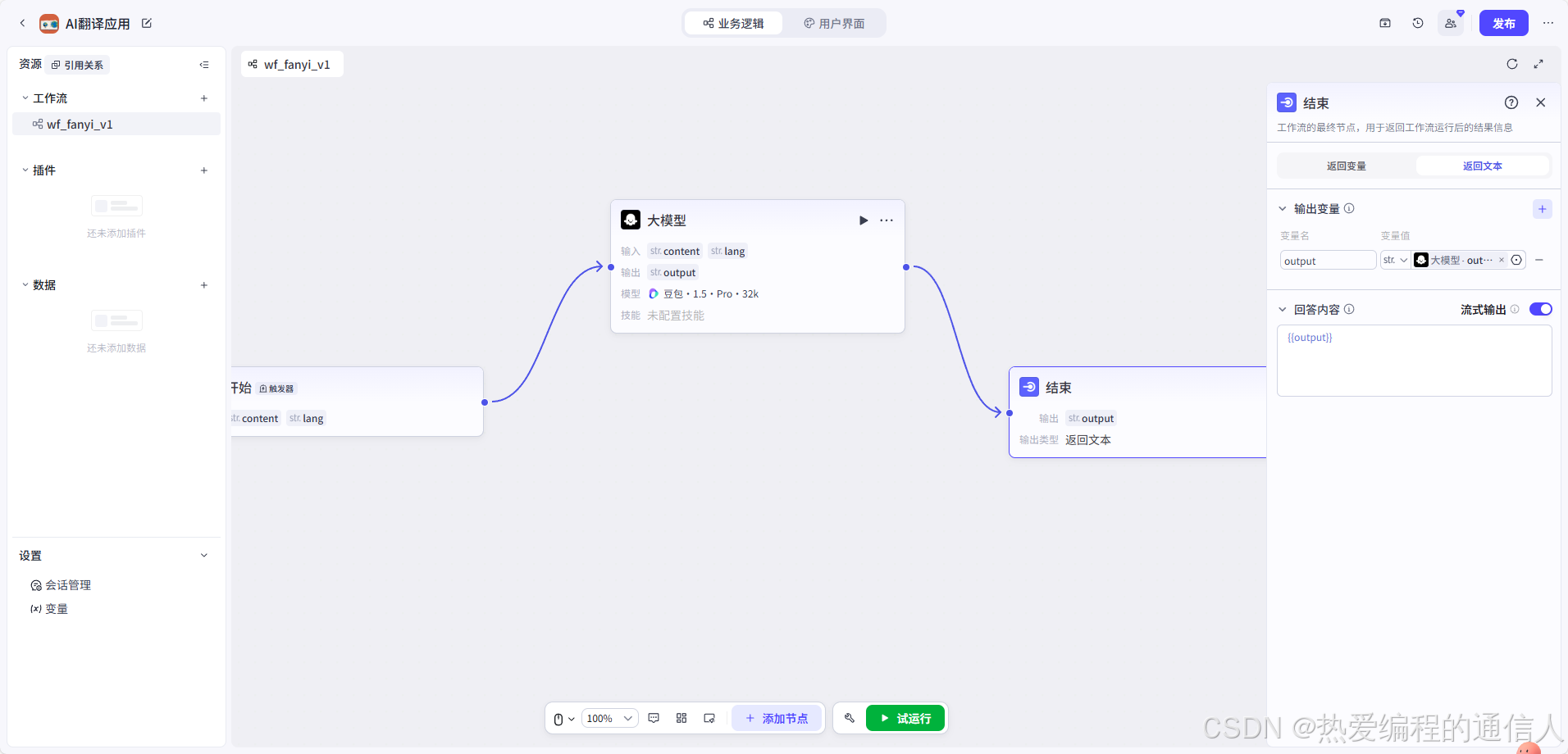Screen dimensions: 1568x754
Task: Select the 大模型 node title
Action: point(667,220)
